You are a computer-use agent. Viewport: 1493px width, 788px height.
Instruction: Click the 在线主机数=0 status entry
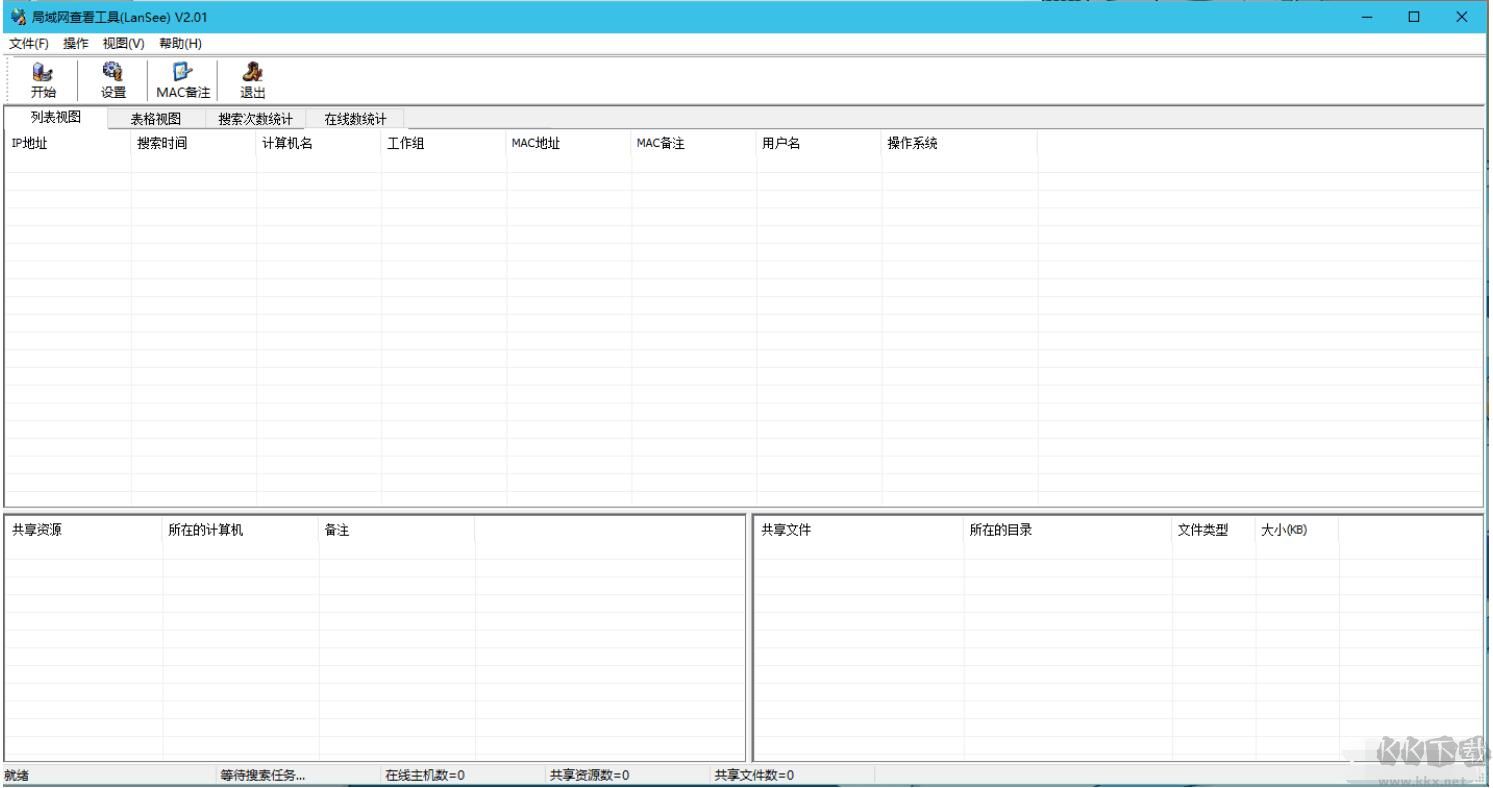[x=425, y=775]
